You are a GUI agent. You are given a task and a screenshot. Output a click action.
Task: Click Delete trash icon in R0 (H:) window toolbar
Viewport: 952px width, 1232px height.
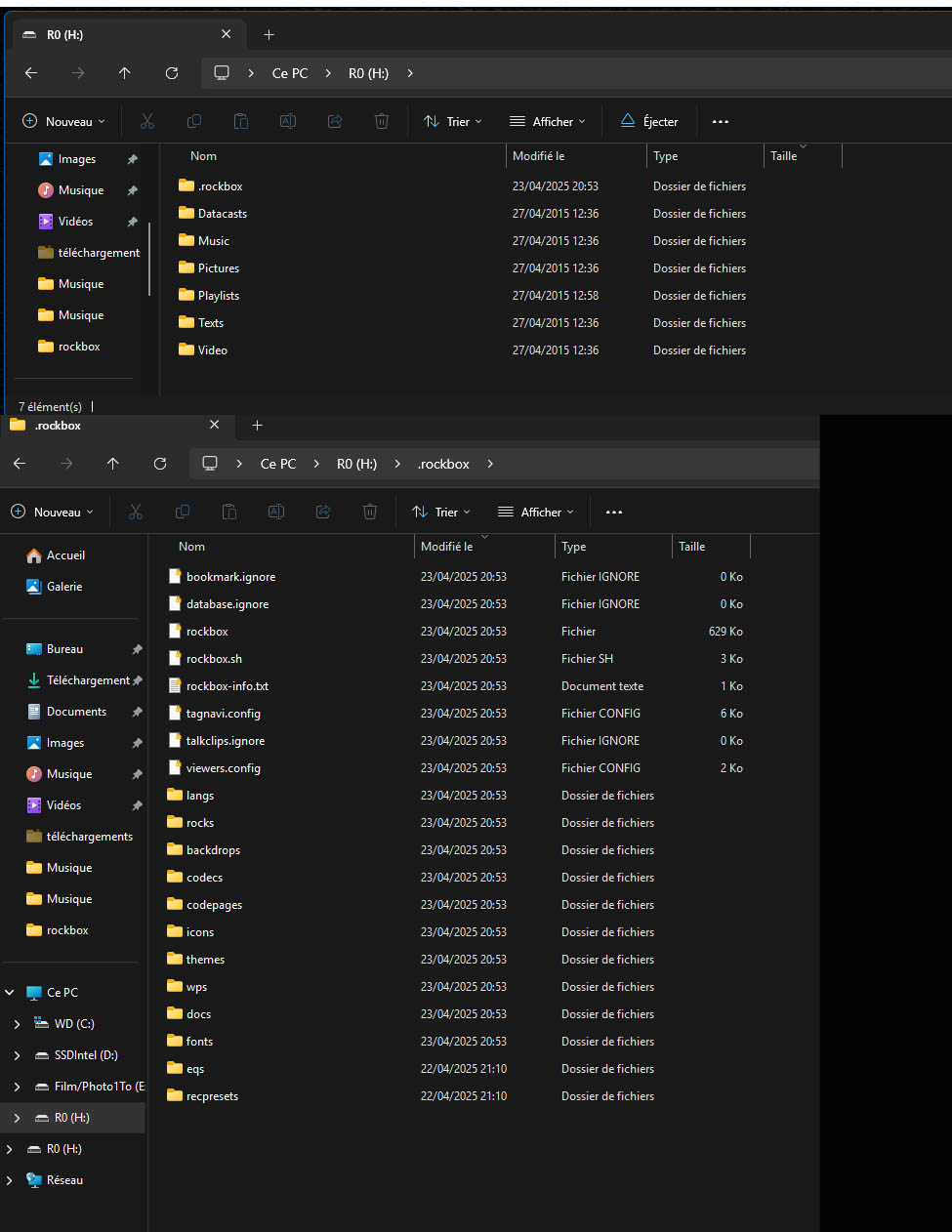pyautogui.click(x=382, y=121)
